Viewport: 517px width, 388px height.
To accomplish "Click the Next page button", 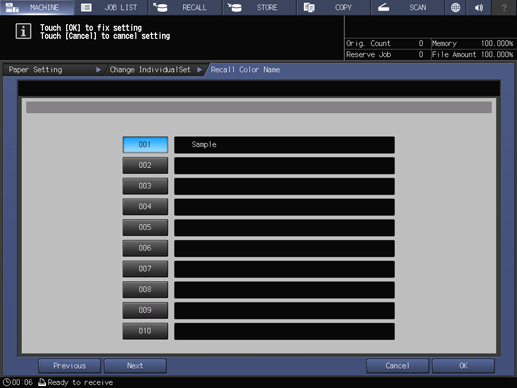I will (135, 366).
